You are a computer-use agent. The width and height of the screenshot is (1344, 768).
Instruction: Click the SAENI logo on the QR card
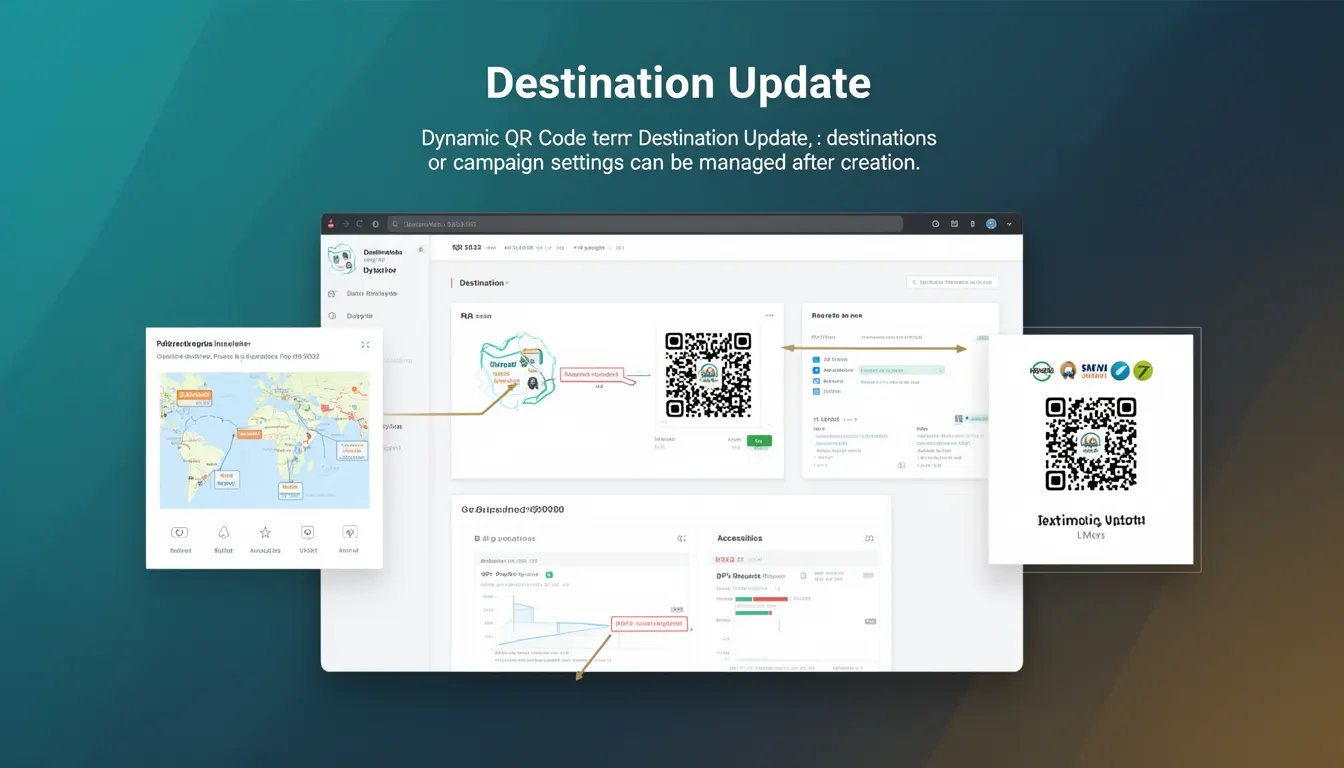[1093, 371]
